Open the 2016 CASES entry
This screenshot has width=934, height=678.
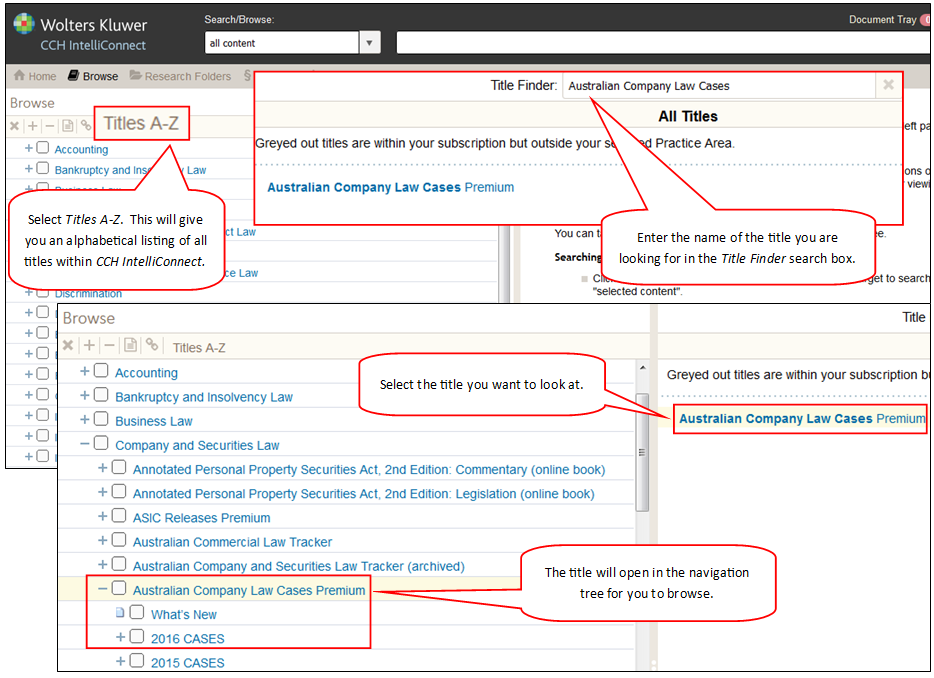click(187, 639)
